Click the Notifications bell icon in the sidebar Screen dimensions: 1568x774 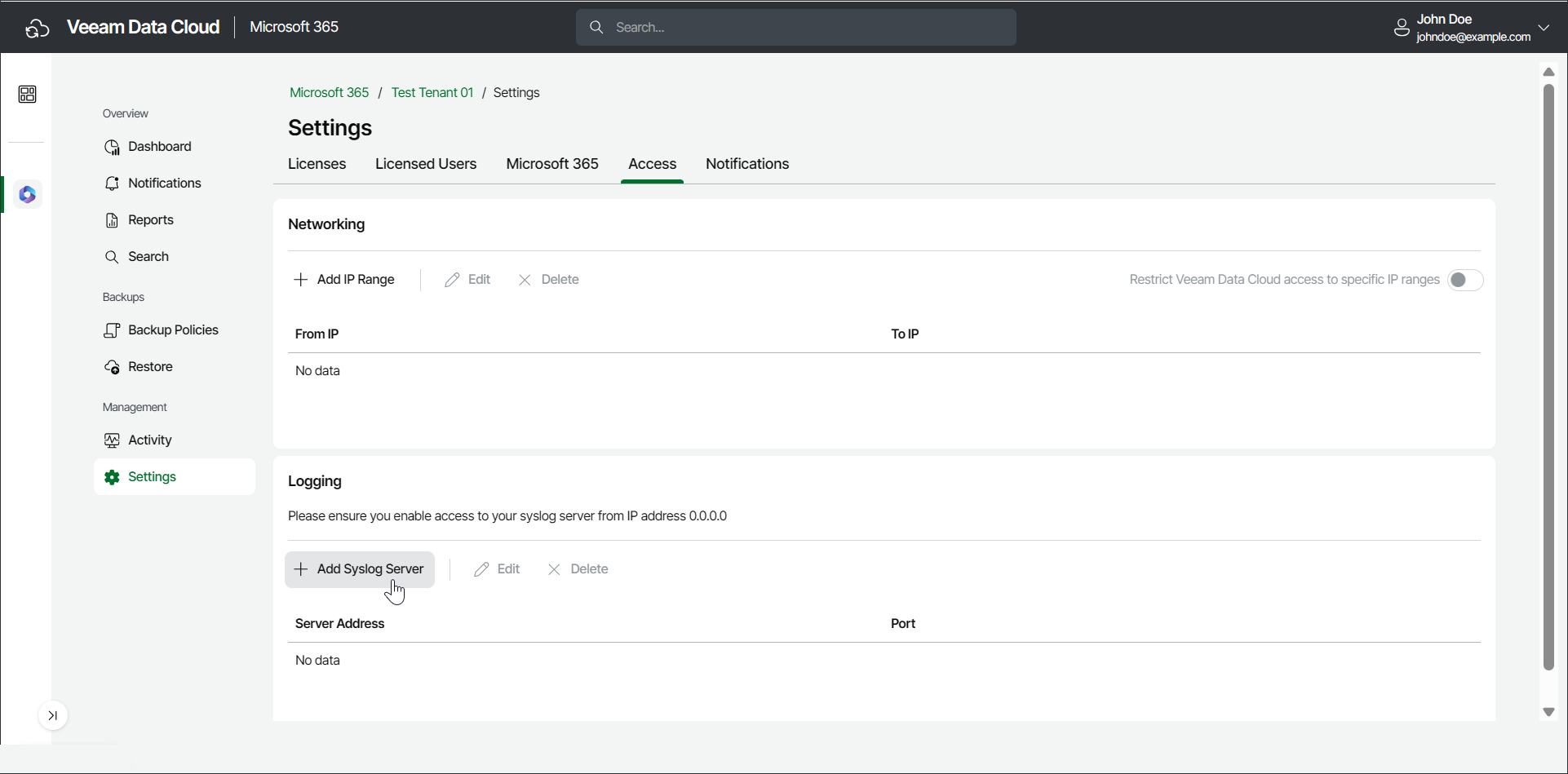click(113, 184)
